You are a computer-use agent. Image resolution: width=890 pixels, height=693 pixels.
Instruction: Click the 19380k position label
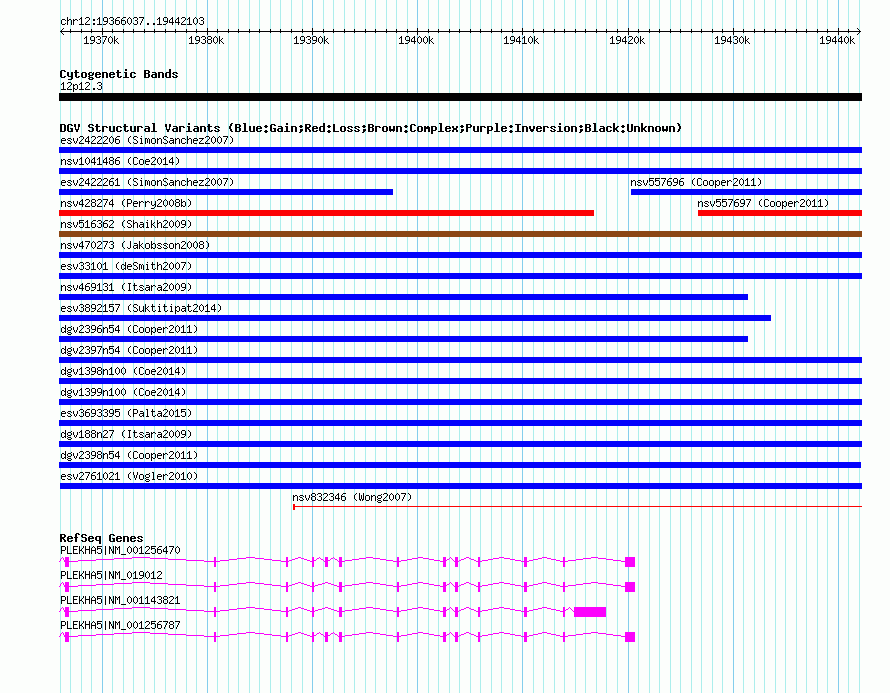click(x=206, y=40)
